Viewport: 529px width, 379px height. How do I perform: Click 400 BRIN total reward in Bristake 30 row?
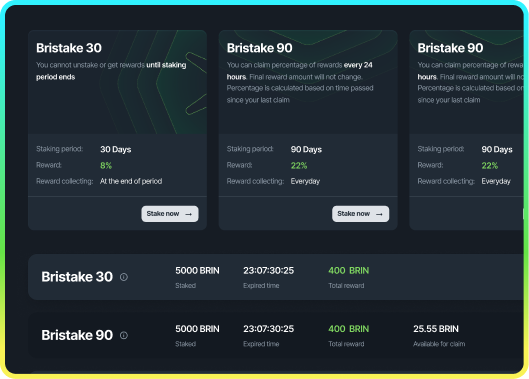click(x=349, y=270)
